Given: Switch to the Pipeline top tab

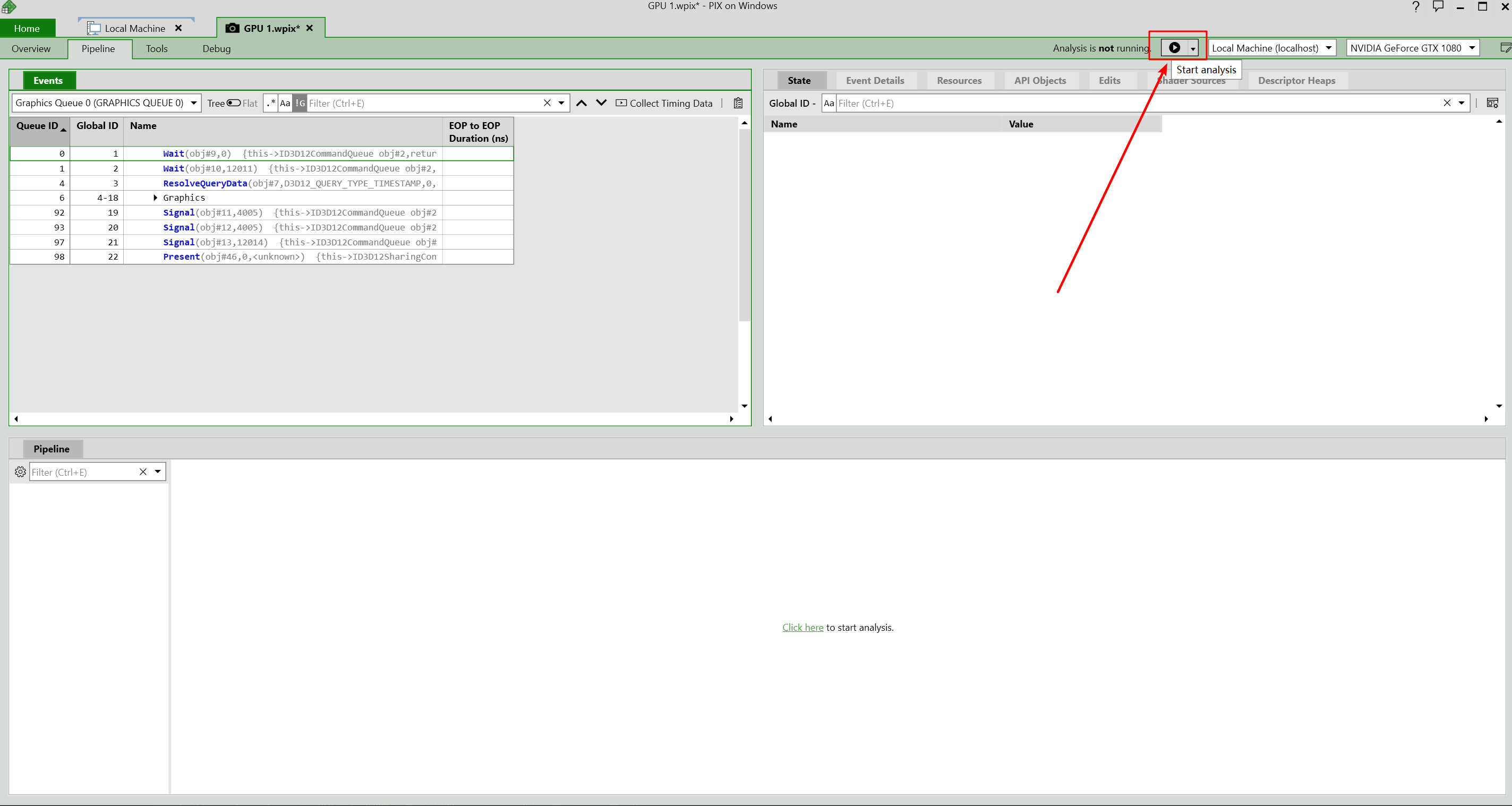Looking at the screenshot, I should (98, 49).
